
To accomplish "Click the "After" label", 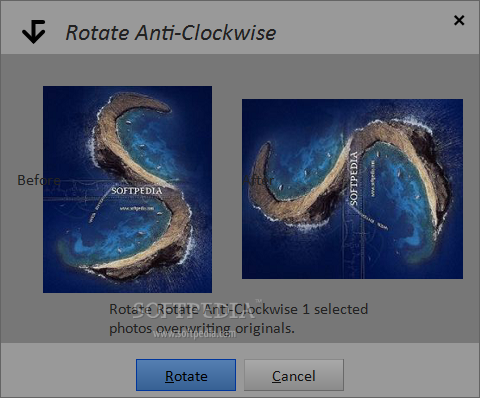I will pos(258,180).
